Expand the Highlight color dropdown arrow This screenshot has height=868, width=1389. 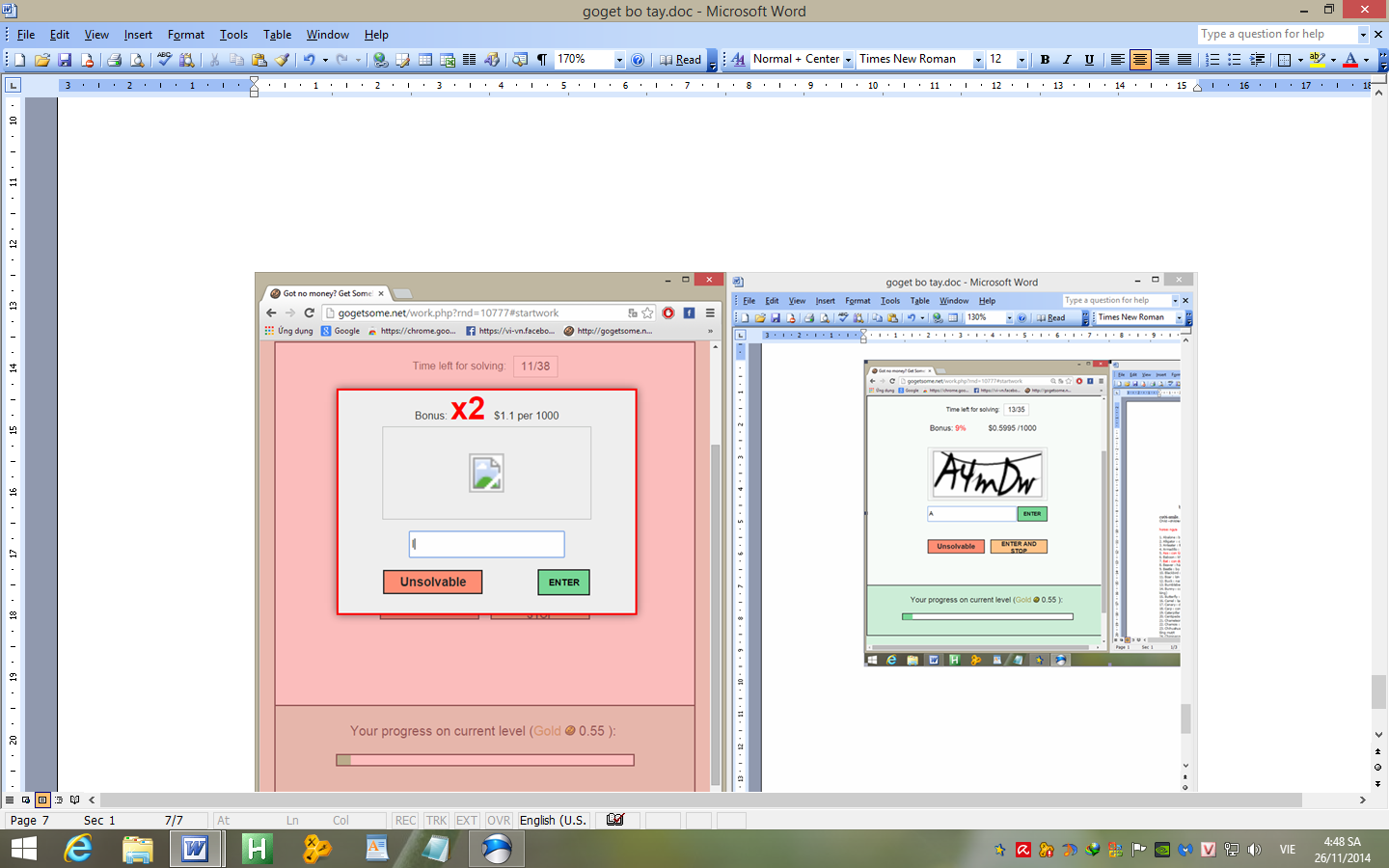[1333, 60]
